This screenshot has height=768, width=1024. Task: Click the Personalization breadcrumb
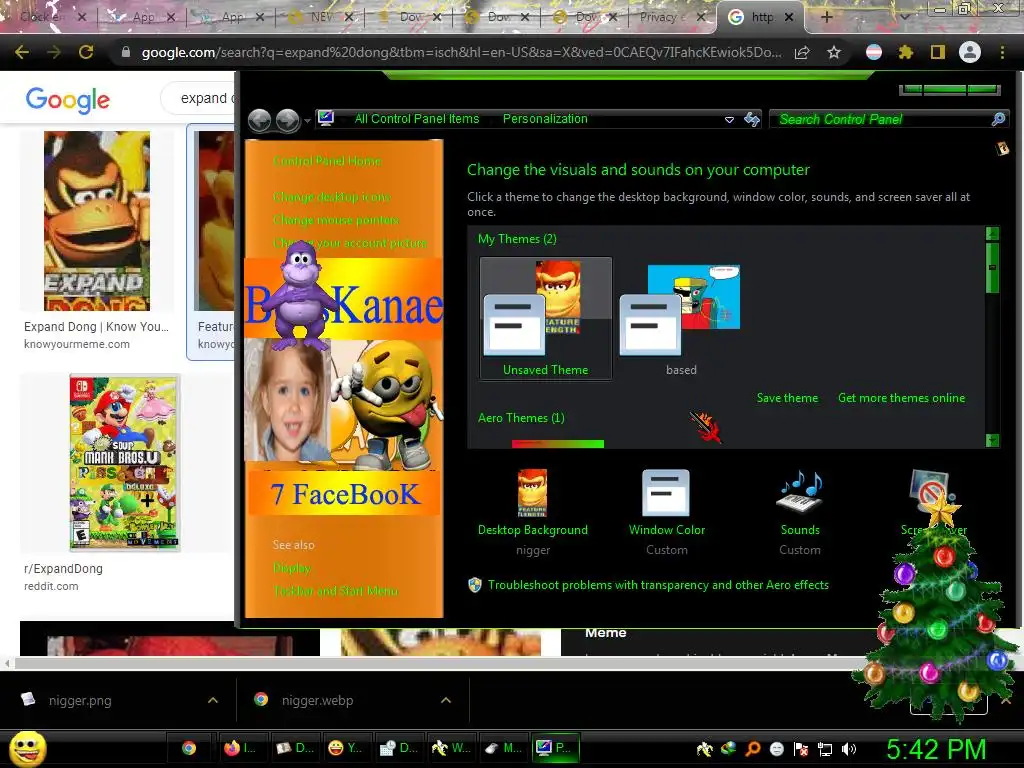coord(545,119)
